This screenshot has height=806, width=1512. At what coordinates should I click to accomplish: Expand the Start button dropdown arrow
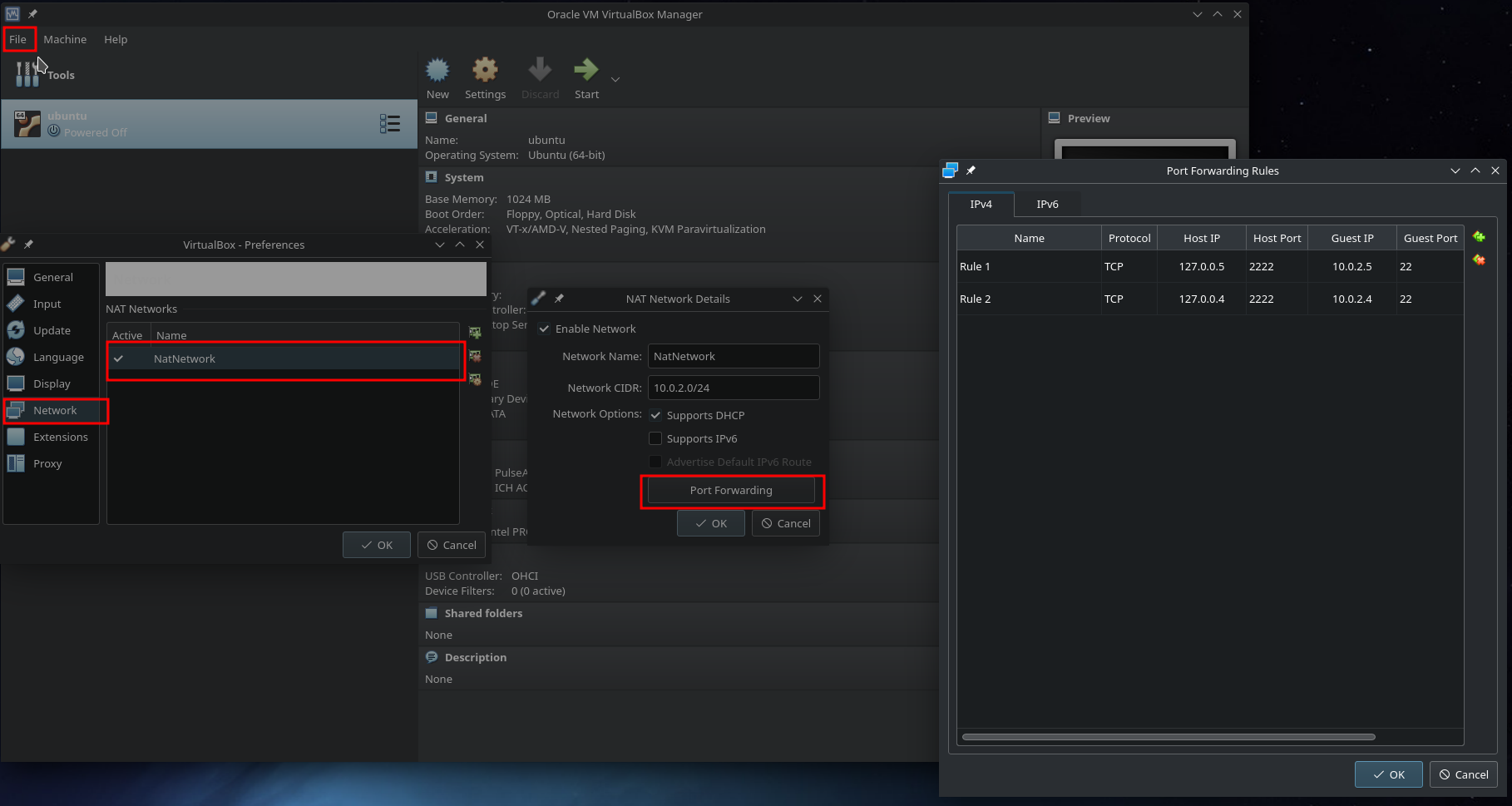615,80
